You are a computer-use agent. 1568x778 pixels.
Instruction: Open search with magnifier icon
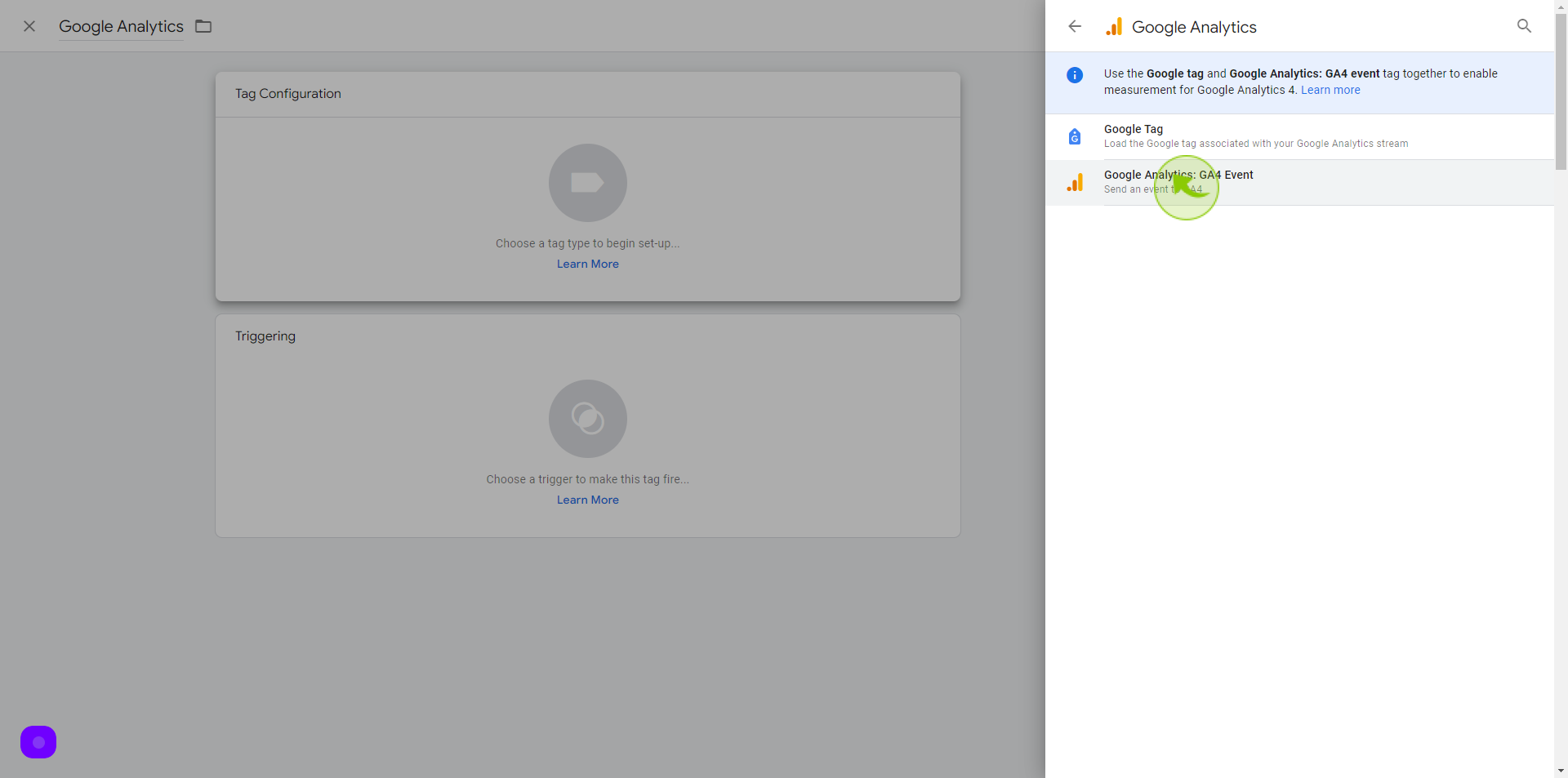[x=1524, y=26]
